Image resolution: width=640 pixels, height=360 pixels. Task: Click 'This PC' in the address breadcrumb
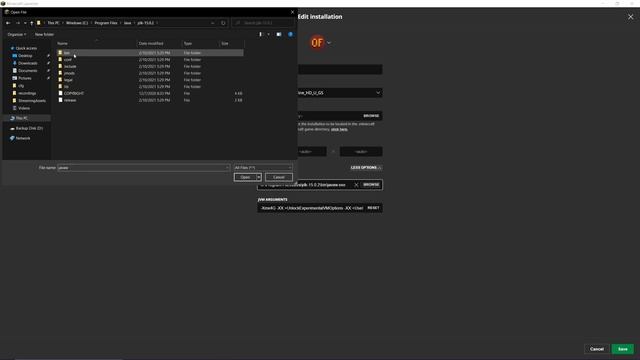pyautogui.click(x=53, y=23)
